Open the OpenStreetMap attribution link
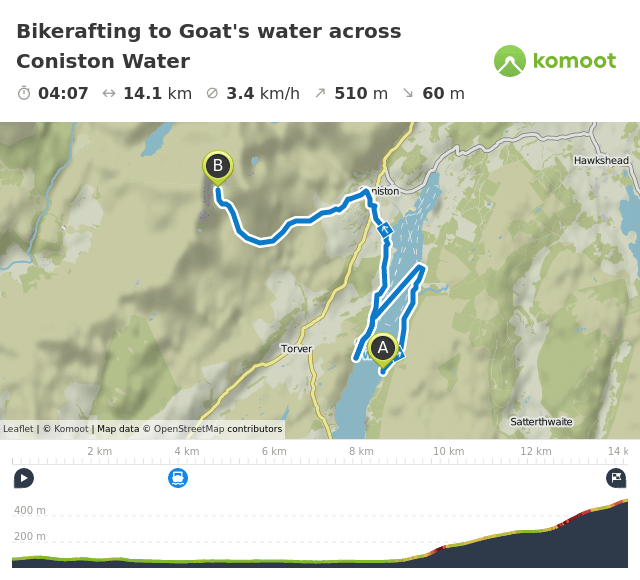Screen dimensions: 640x580 coord(189,429)
